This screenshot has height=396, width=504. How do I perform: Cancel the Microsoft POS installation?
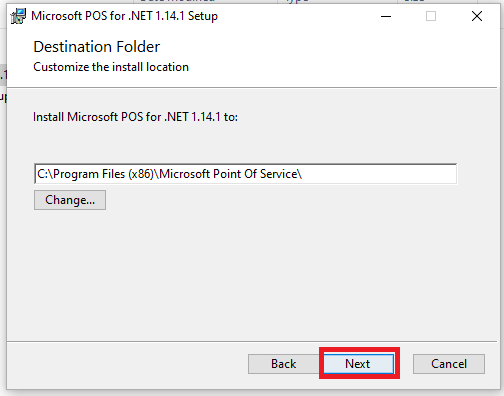[449, 364]
